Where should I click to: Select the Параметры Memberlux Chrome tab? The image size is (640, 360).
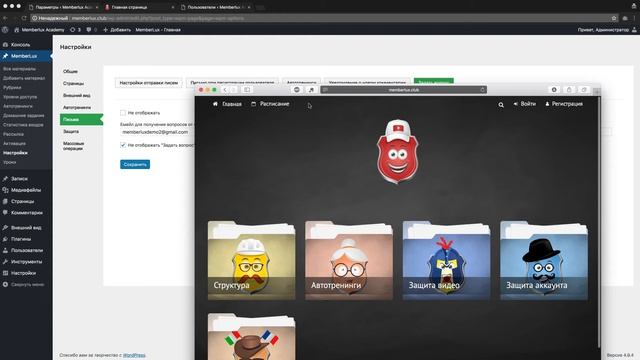(x=63, y=7)
